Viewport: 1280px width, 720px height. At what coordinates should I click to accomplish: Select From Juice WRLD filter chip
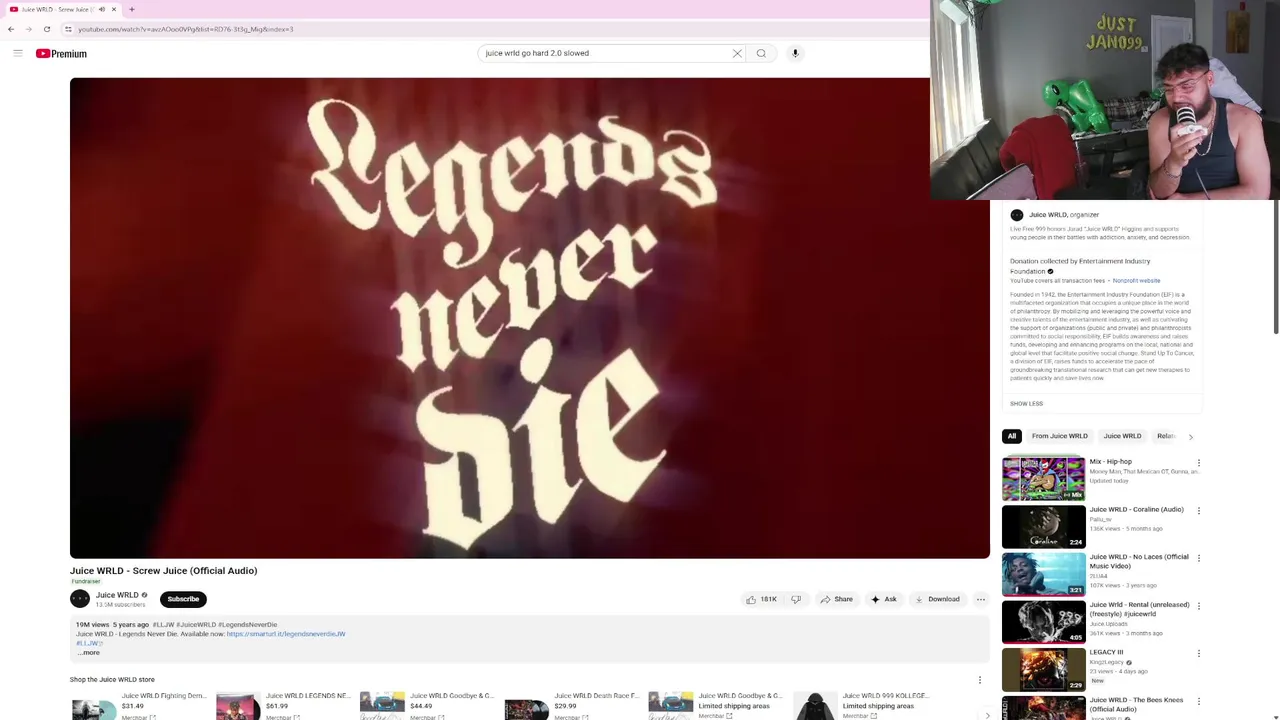coord(1059,436)
